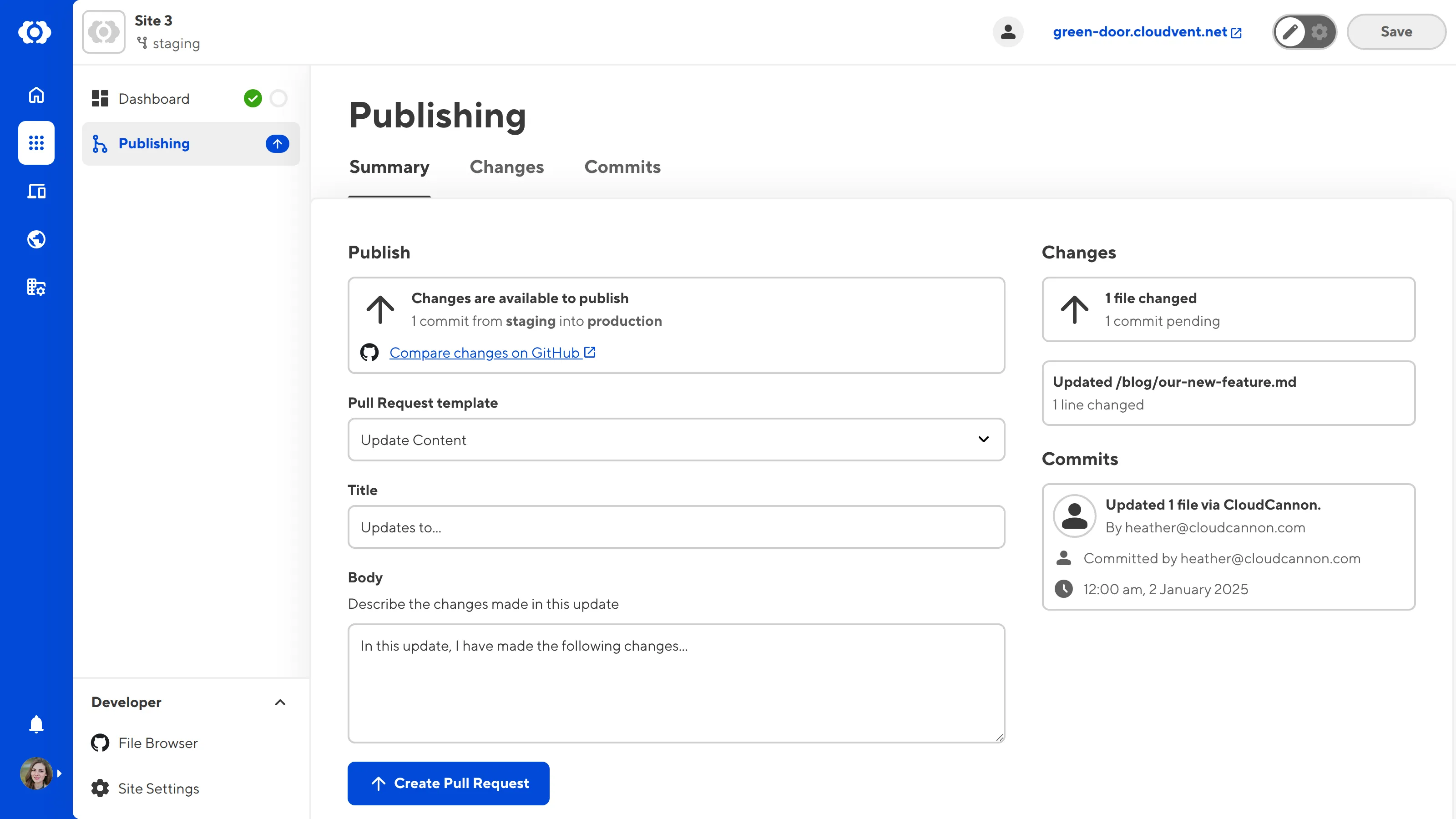Open the organization settings icon in the sidebar
1456x819 pixels.
[x=35, y=287]
